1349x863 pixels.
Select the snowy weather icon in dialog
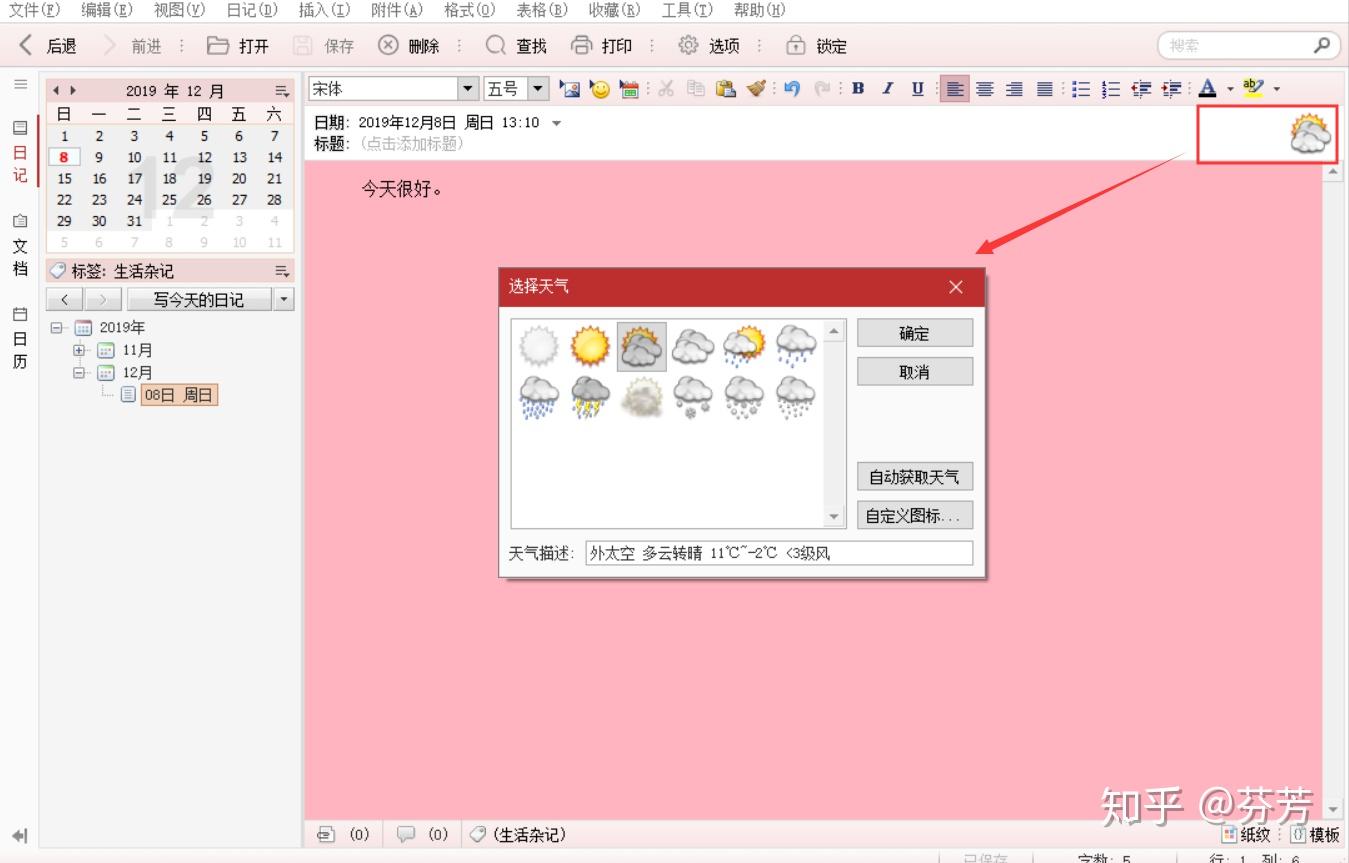click(x=693, y=396)
